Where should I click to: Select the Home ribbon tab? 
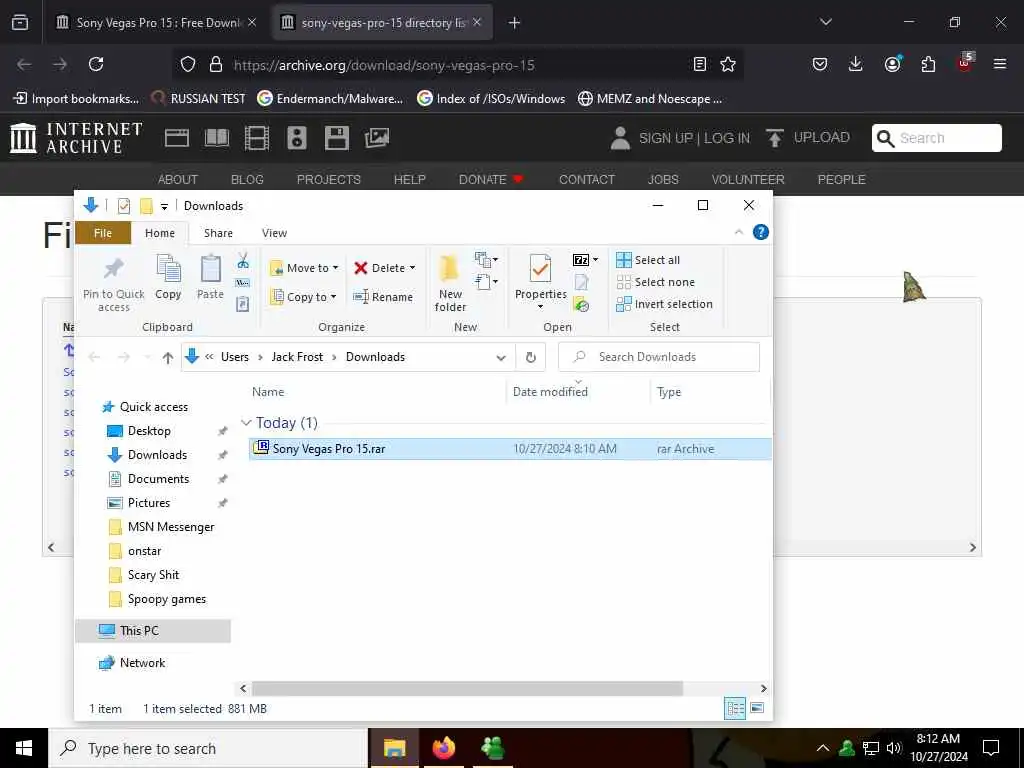click(160, 233)
